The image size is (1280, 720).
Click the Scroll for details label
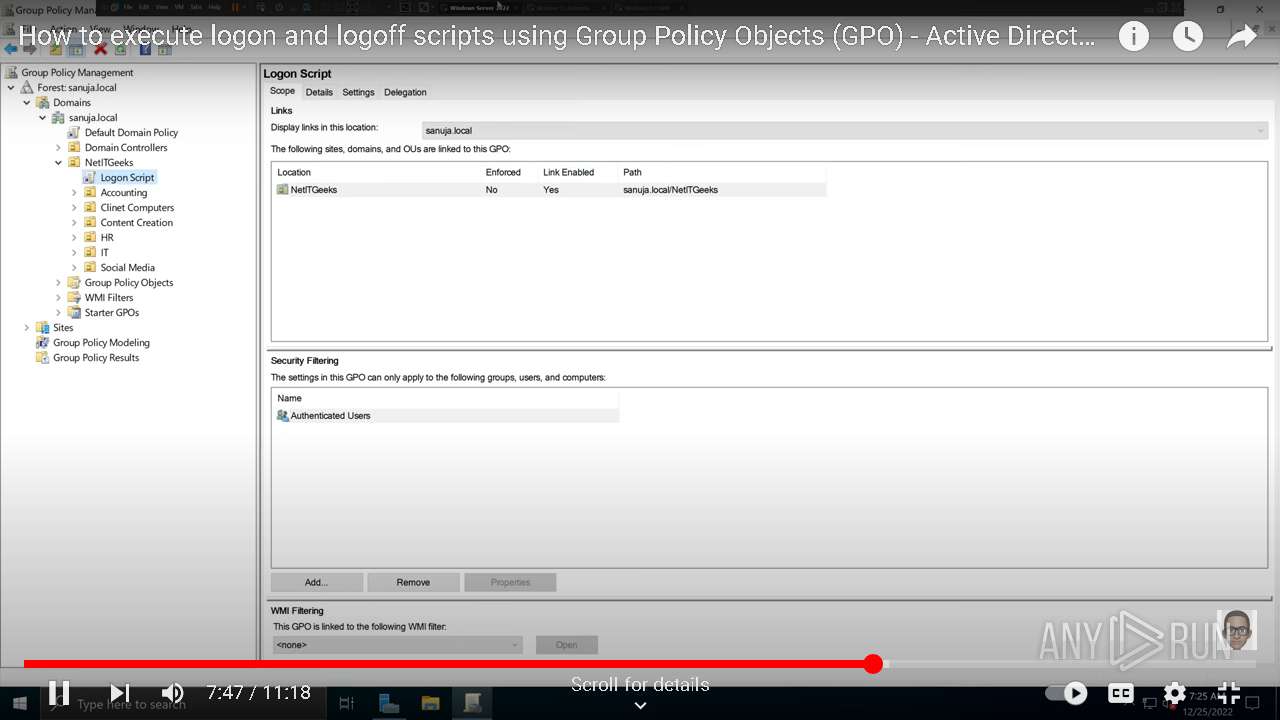click(640, 685)
